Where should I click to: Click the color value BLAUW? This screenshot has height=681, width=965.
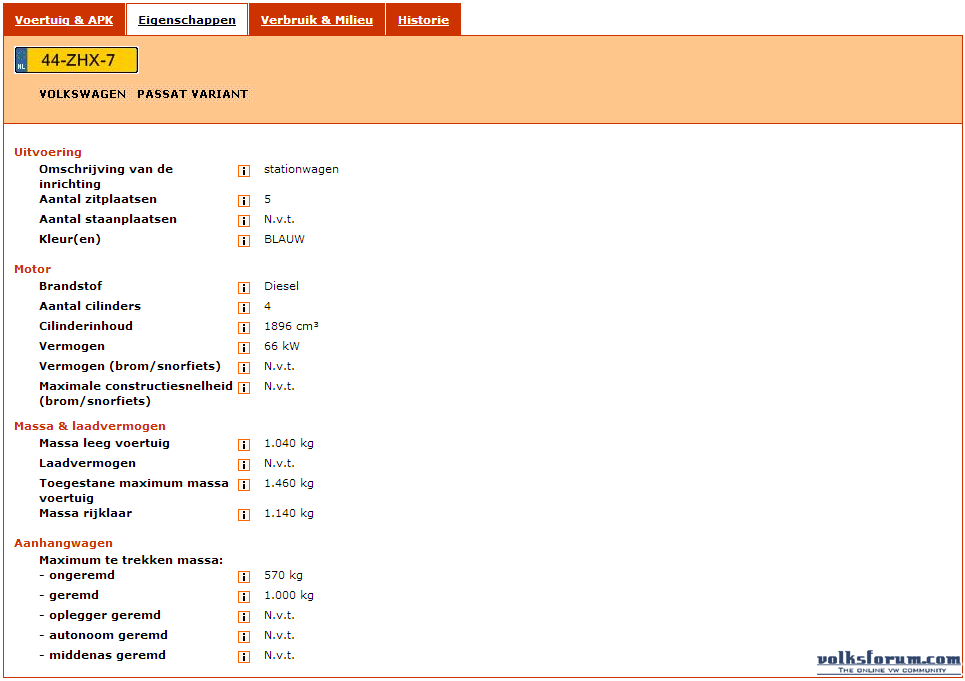[x=284, y=239]
